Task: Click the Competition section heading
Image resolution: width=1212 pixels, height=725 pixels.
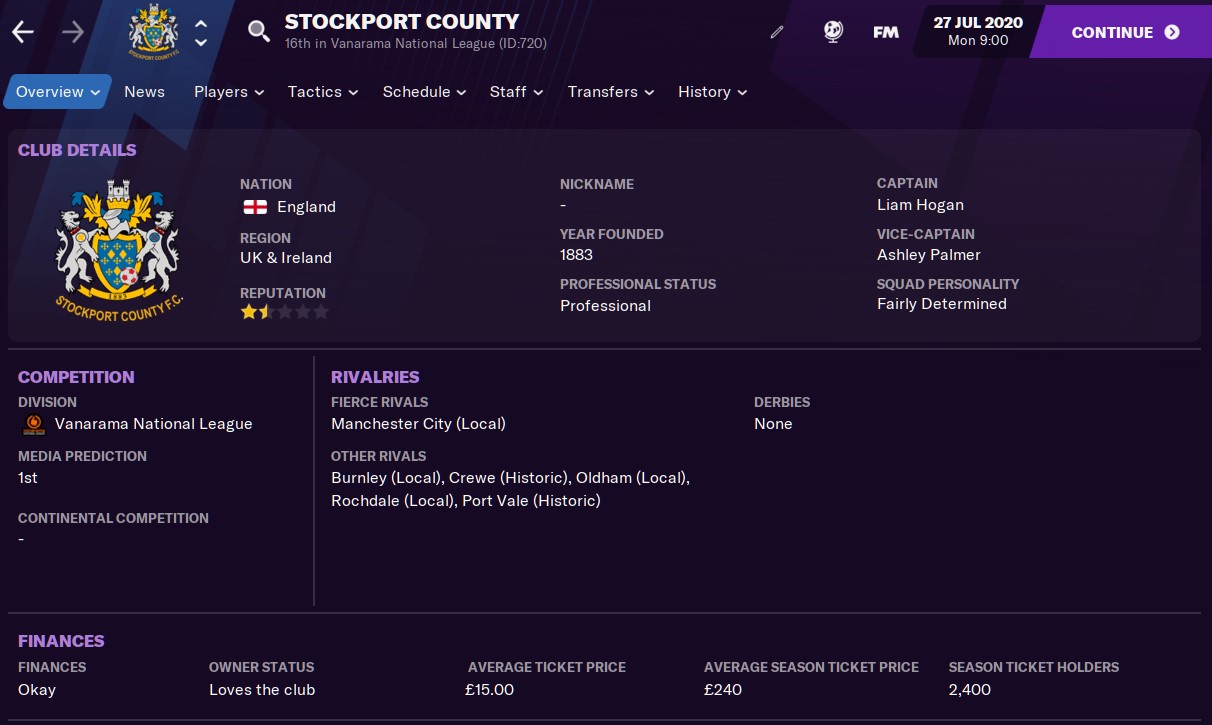Action: (76, 377)
